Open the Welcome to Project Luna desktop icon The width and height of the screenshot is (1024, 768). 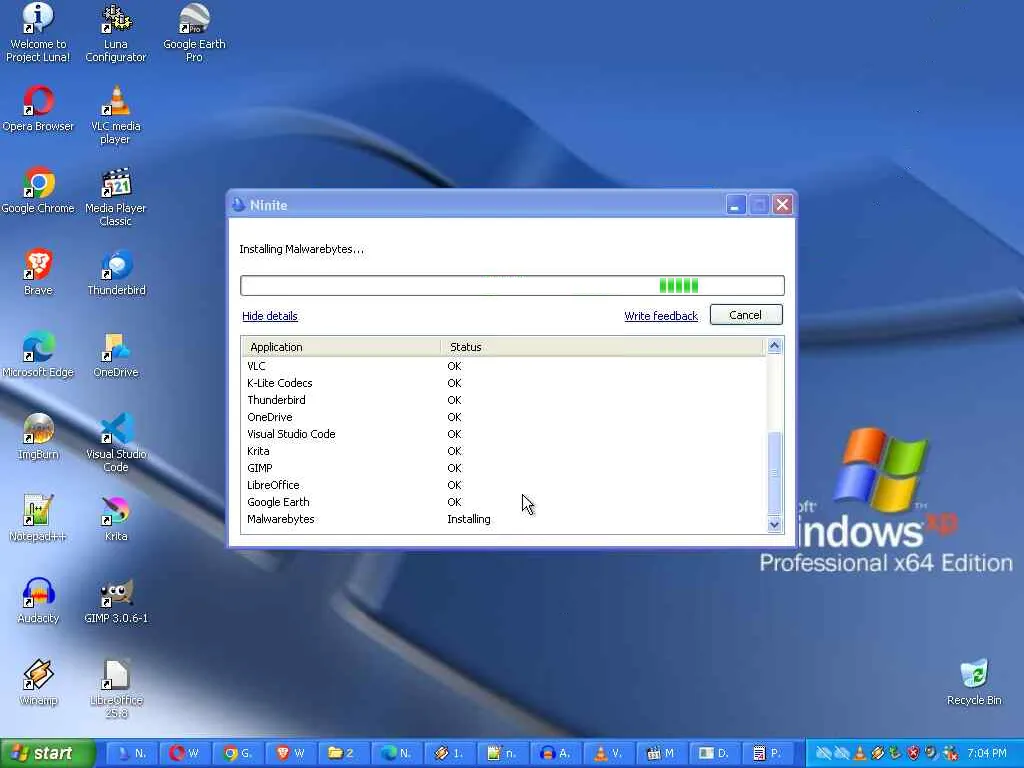(38, 33)
